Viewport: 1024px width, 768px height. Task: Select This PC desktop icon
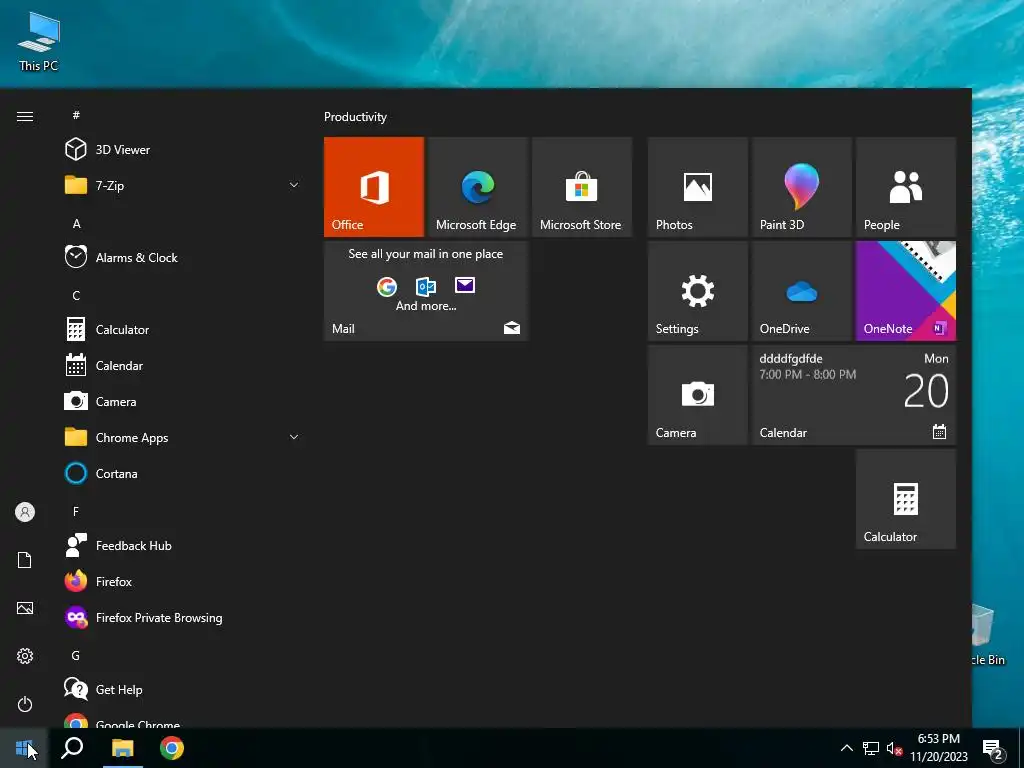click(39, 40)
